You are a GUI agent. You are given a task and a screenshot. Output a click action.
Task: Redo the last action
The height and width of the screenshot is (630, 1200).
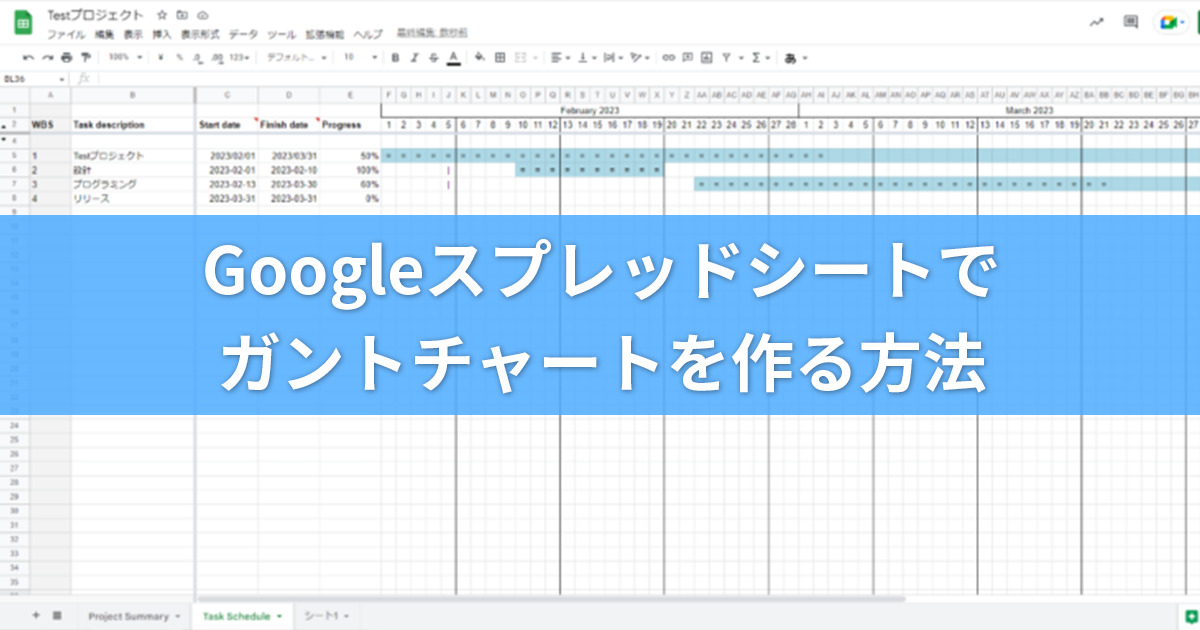click(47, 57)
